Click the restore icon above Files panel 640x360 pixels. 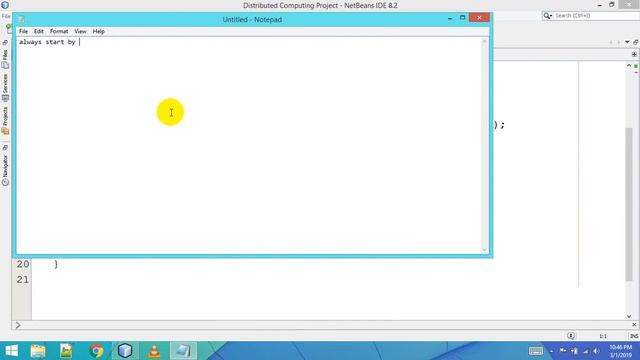(5, 42)
